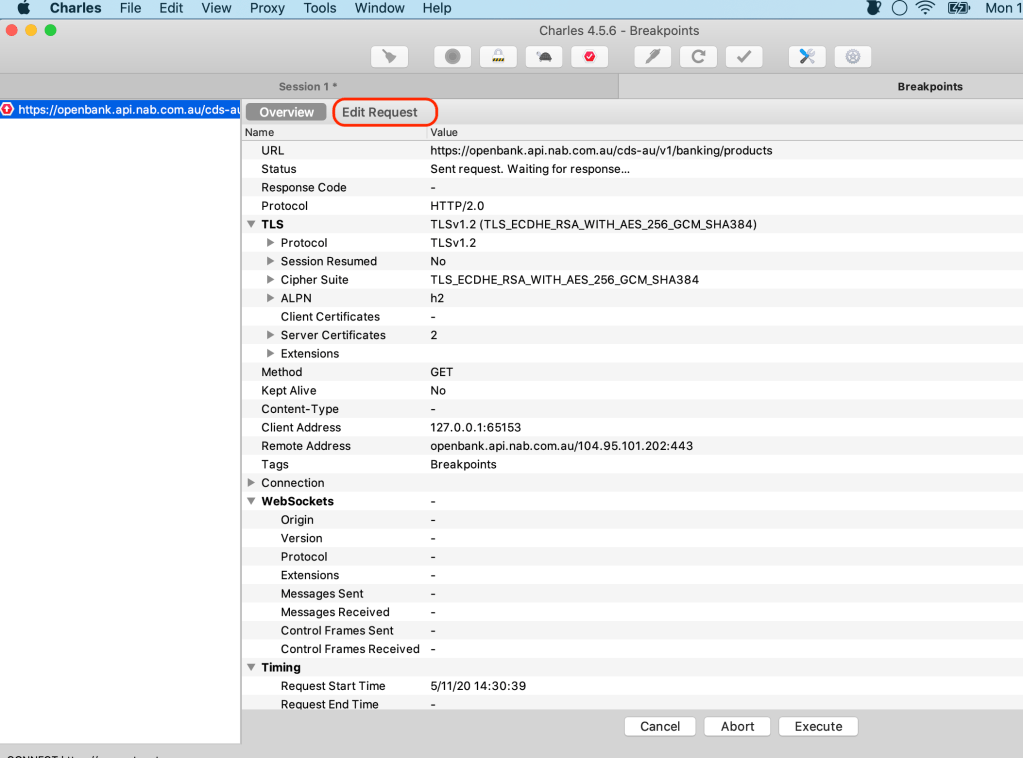Click the Execute button

click(x=818, y=726)
